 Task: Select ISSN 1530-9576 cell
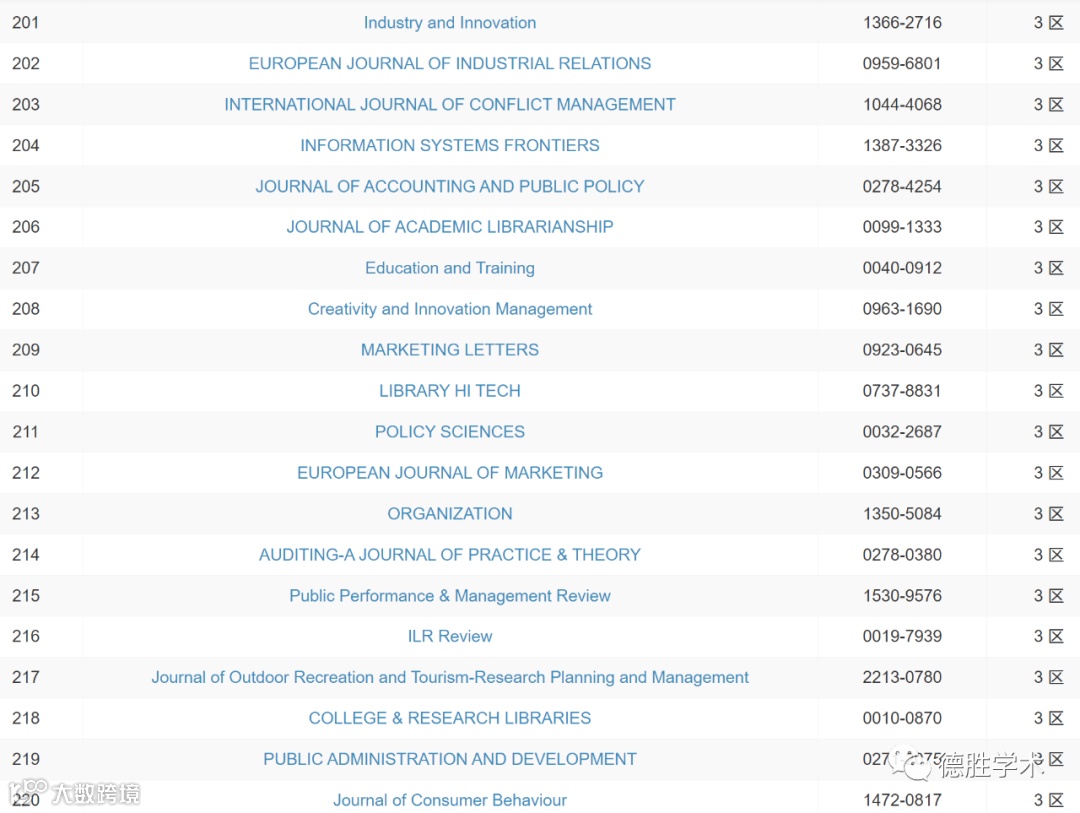pos(902,595)
